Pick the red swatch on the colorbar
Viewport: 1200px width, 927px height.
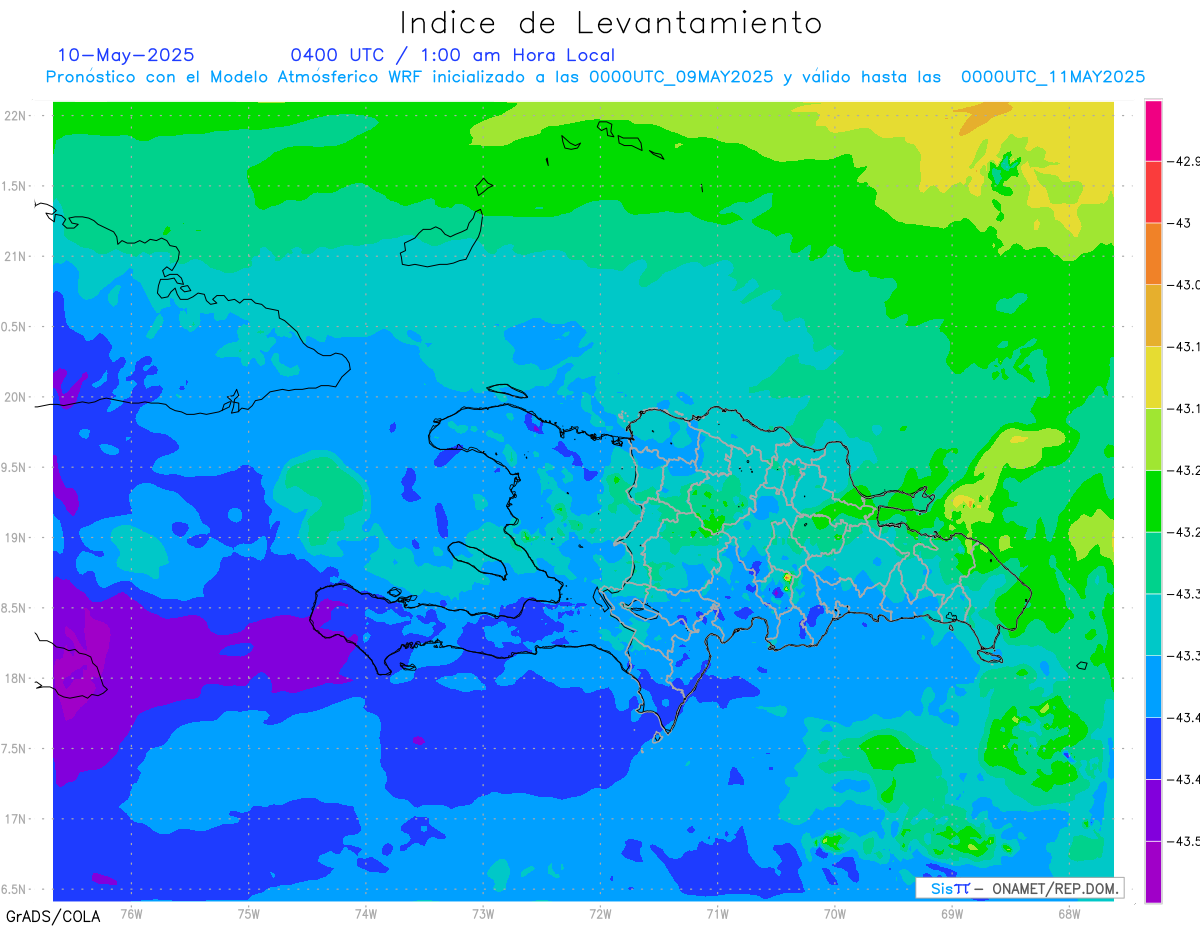tap(1153, 192)
